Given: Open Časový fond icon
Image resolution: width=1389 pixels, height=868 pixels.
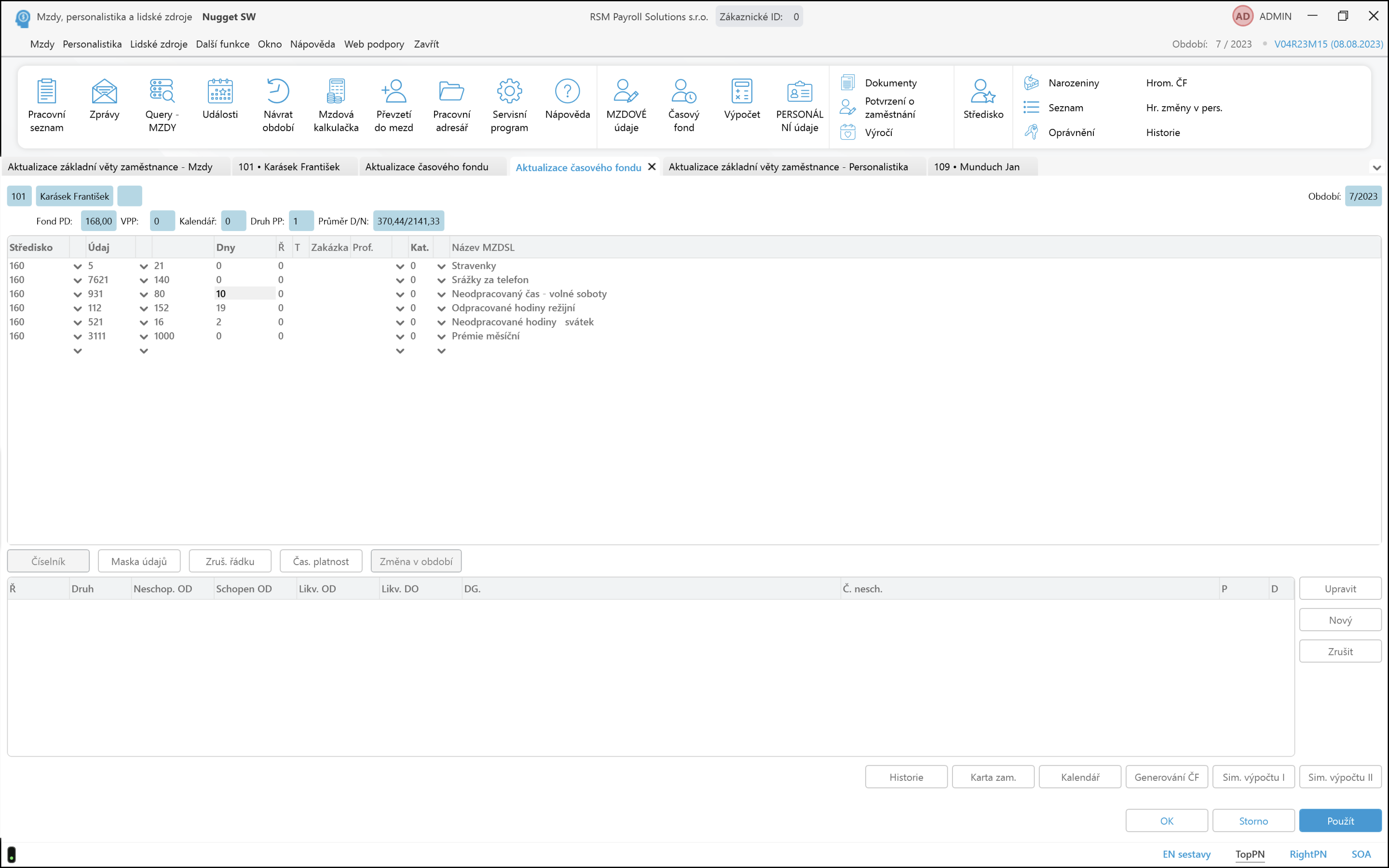Looking at the screenshot, I should tap(683, 92).
